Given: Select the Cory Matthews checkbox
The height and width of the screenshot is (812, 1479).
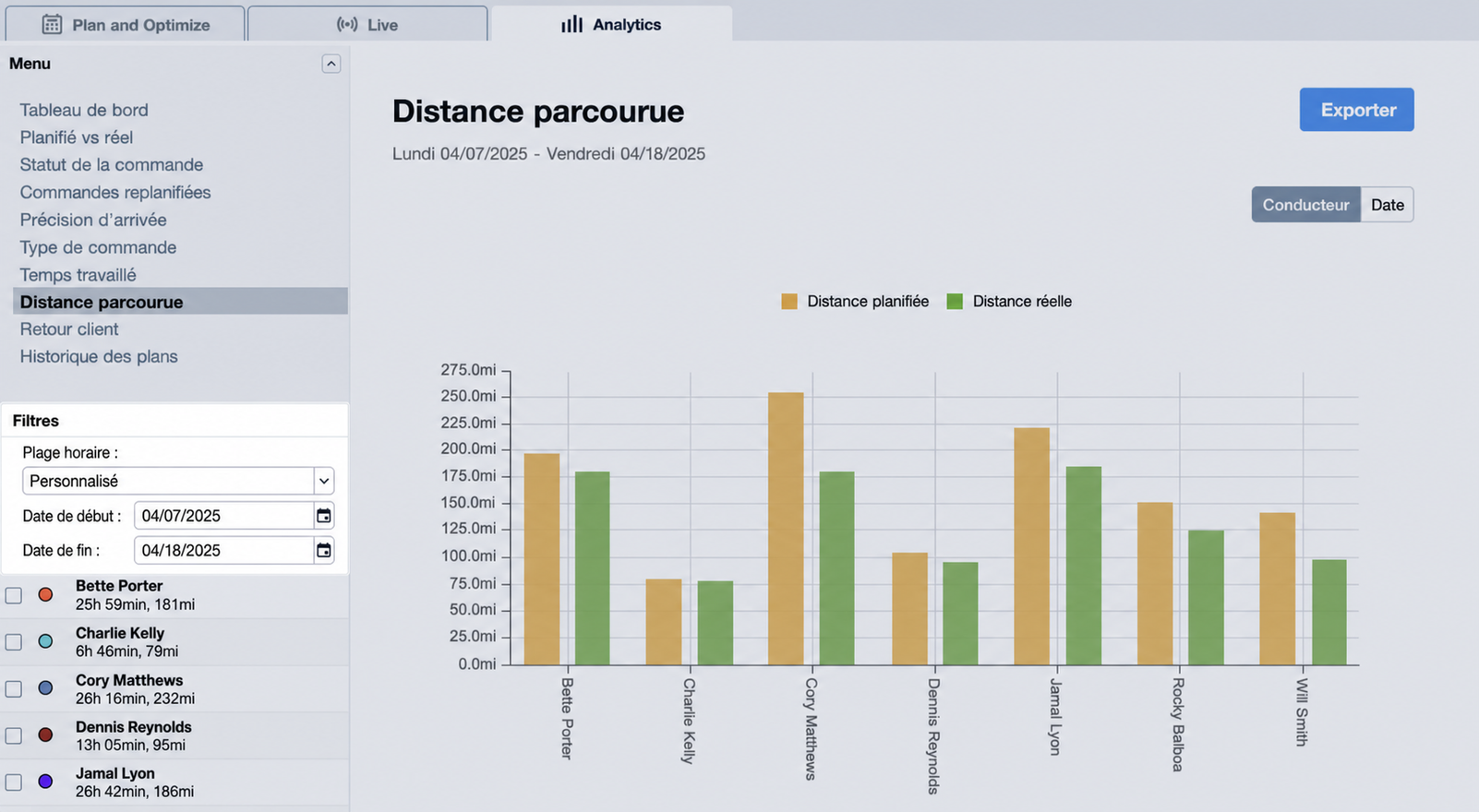Looking at the screenshot, I should [14, 689].
